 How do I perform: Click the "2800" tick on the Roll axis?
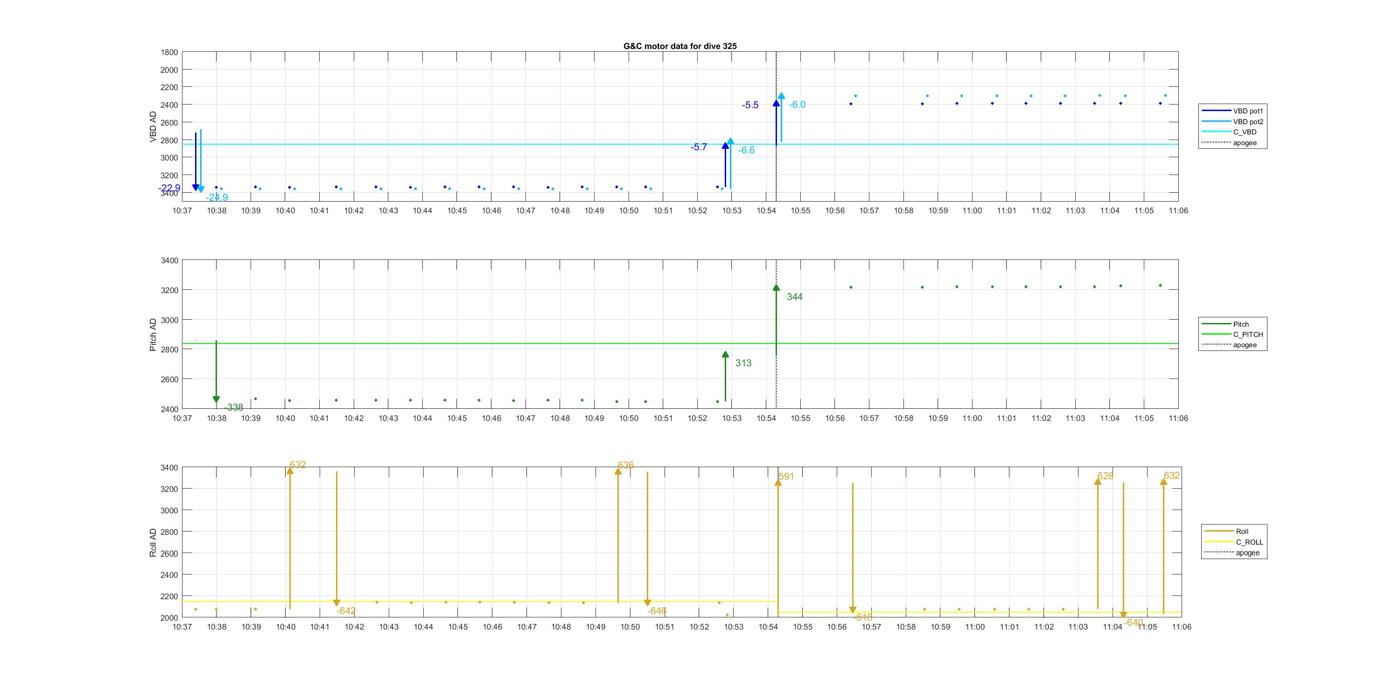point(169,532)
